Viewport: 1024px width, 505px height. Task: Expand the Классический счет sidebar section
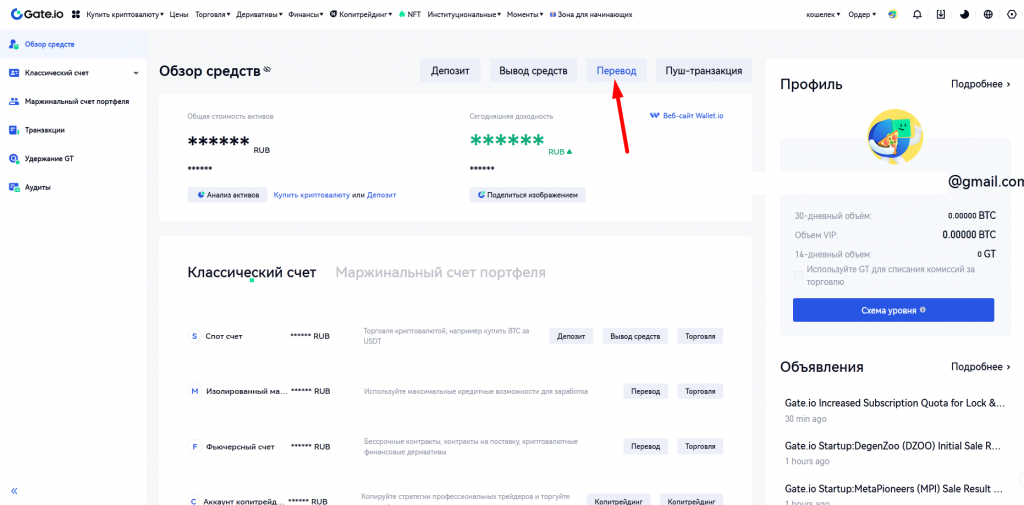pos(136,73)
